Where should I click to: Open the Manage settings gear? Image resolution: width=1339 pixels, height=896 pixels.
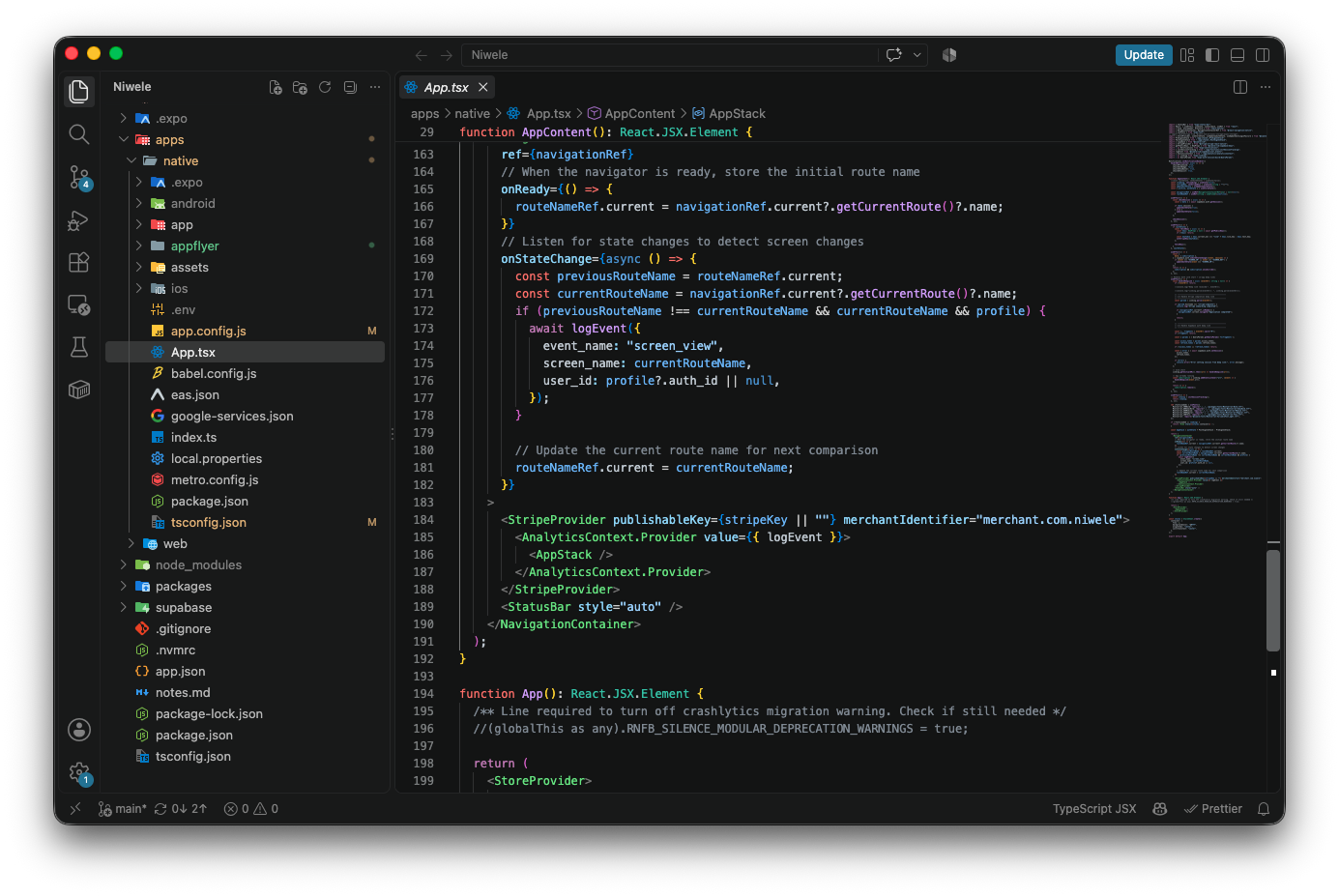tap(79, 772)
